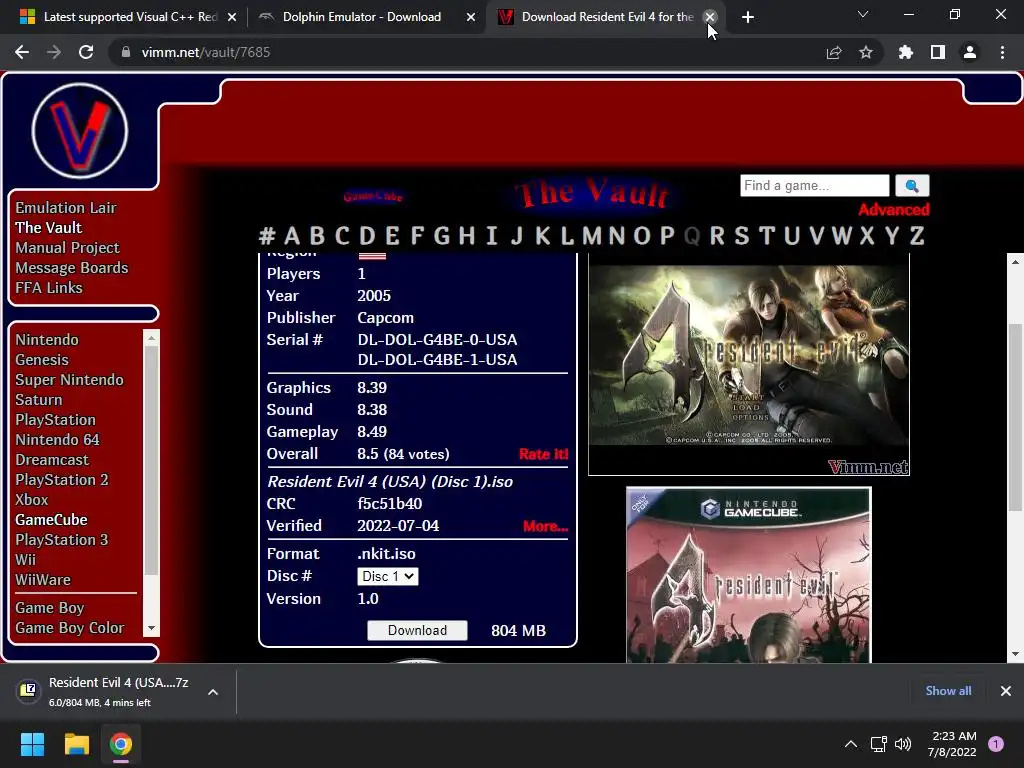Toggle the browser side panel icon

(x=938, y=52)
